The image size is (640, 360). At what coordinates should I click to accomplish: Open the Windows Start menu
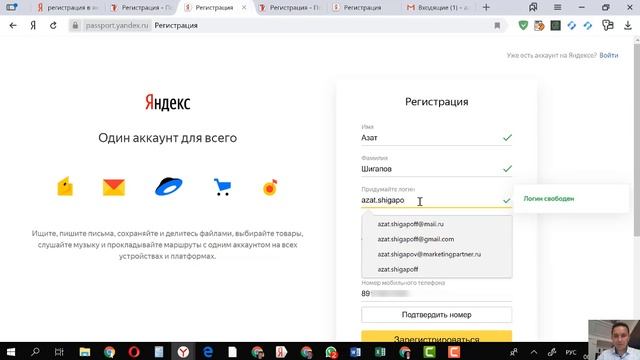11,351
